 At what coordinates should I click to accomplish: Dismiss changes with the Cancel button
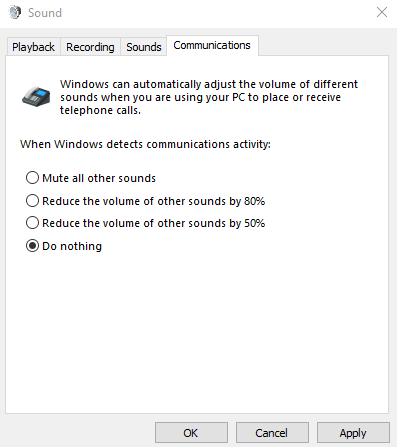[x=272, y=433]
